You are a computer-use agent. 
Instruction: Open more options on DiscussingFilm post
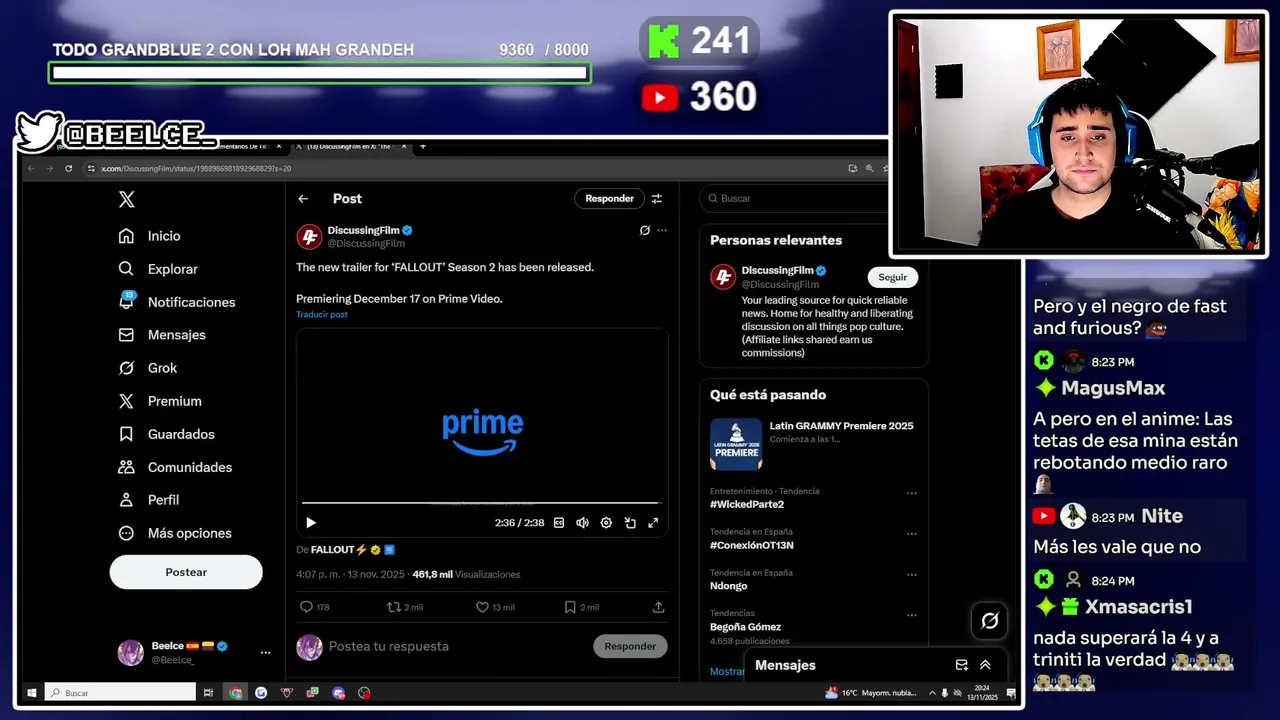click(662, 230)
